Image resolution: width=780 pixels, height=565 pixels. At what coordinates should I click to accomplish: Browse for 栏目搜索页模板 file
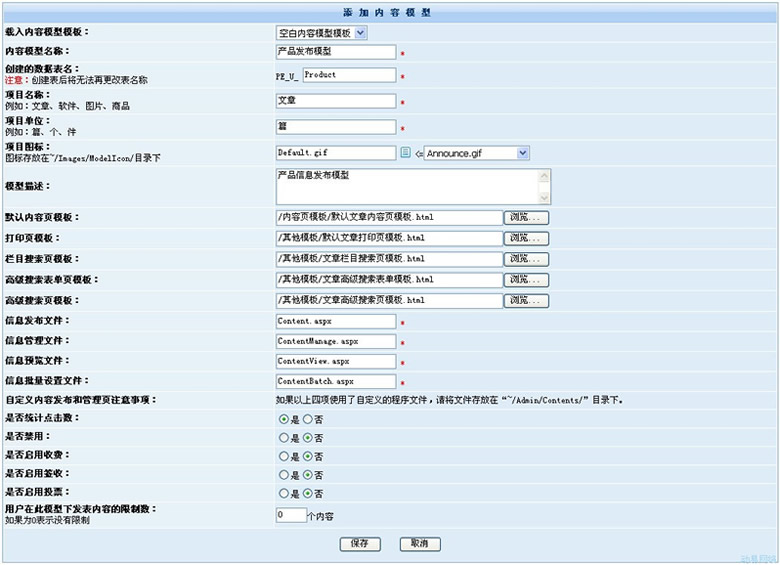pyautogui.click(x=526, y=259)
